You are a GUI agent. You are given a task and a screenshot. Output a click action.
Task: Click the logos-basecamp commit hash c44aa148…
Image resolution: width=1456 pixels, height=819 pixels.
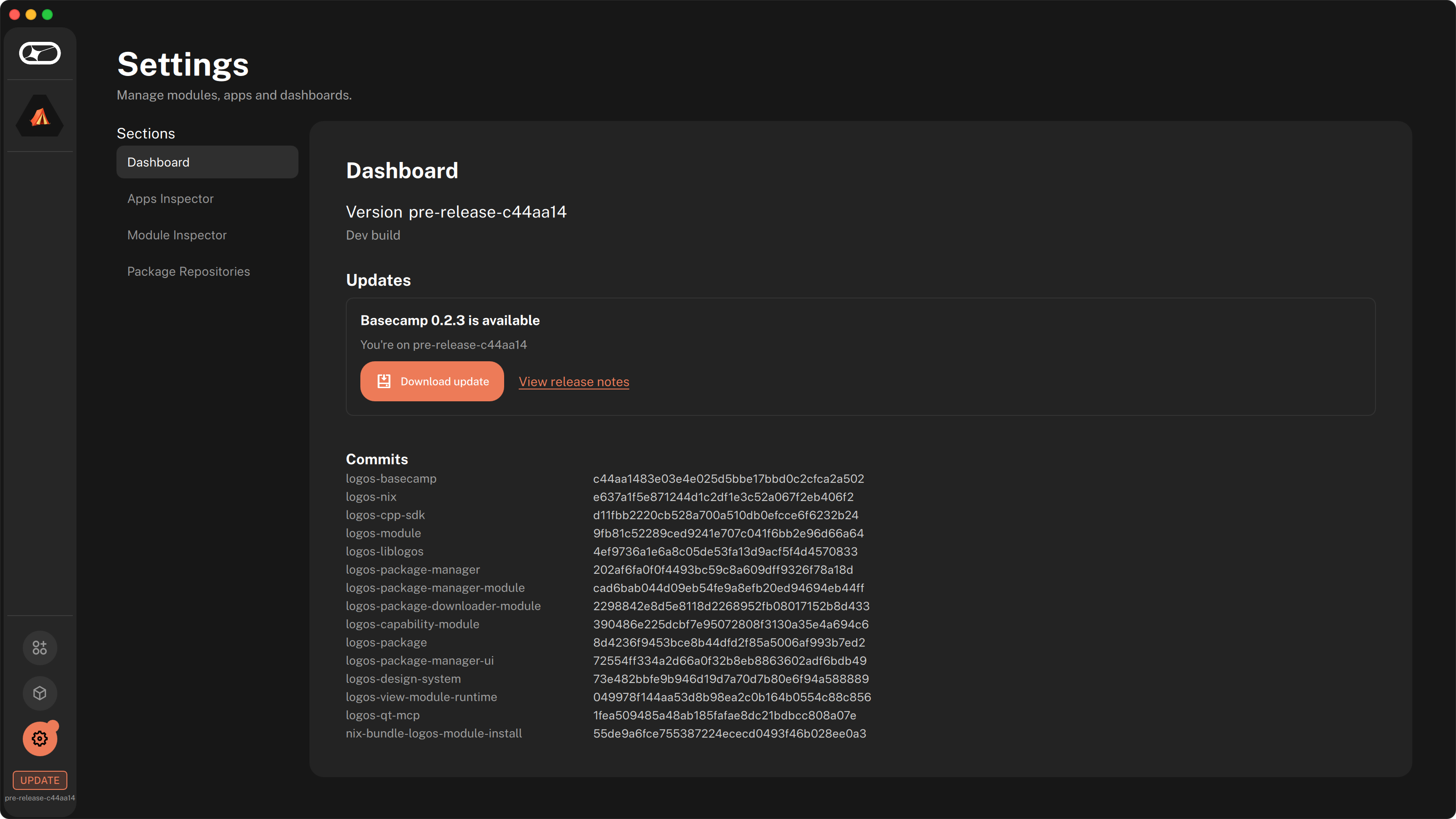[728, 479]
